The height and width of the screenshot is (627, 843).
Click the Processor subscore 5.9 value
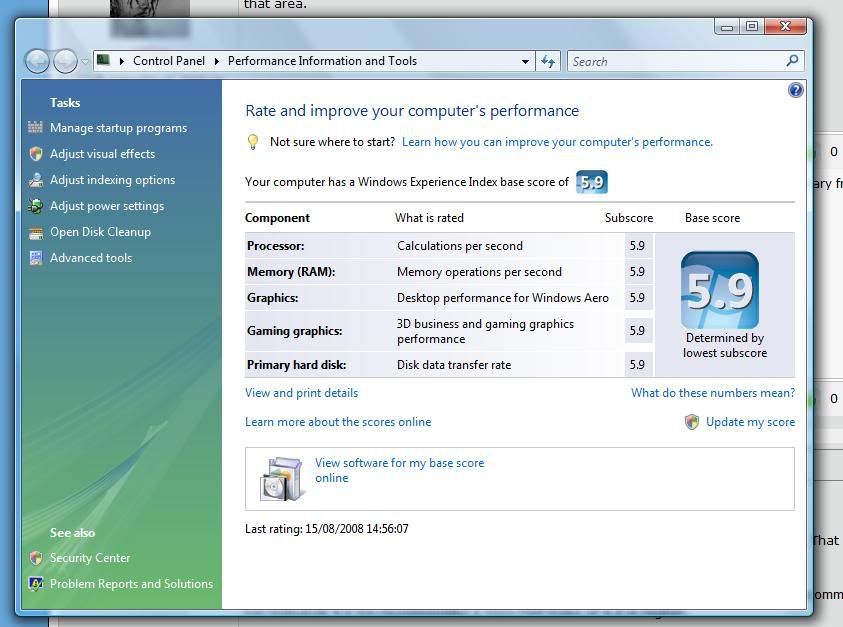[637, 246]
